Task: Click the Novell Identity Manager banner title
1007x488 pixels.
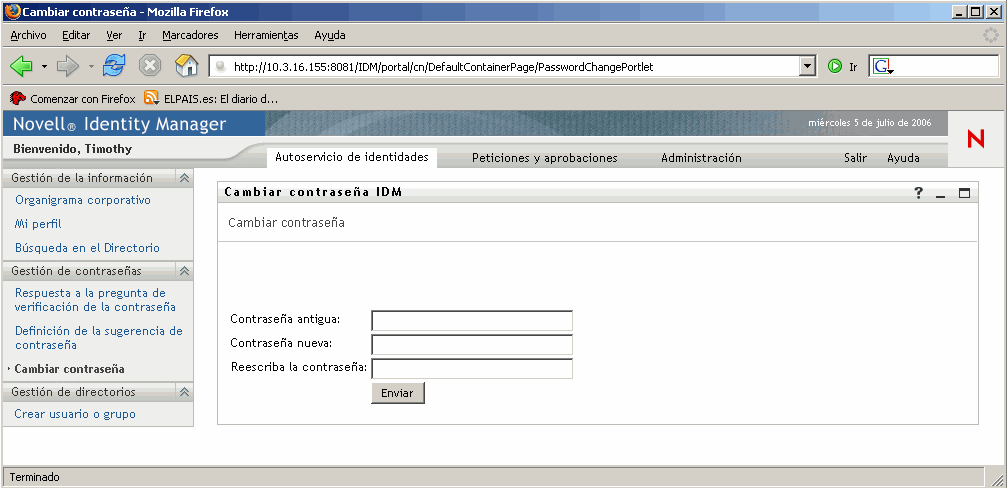Action: pos(119,124)
